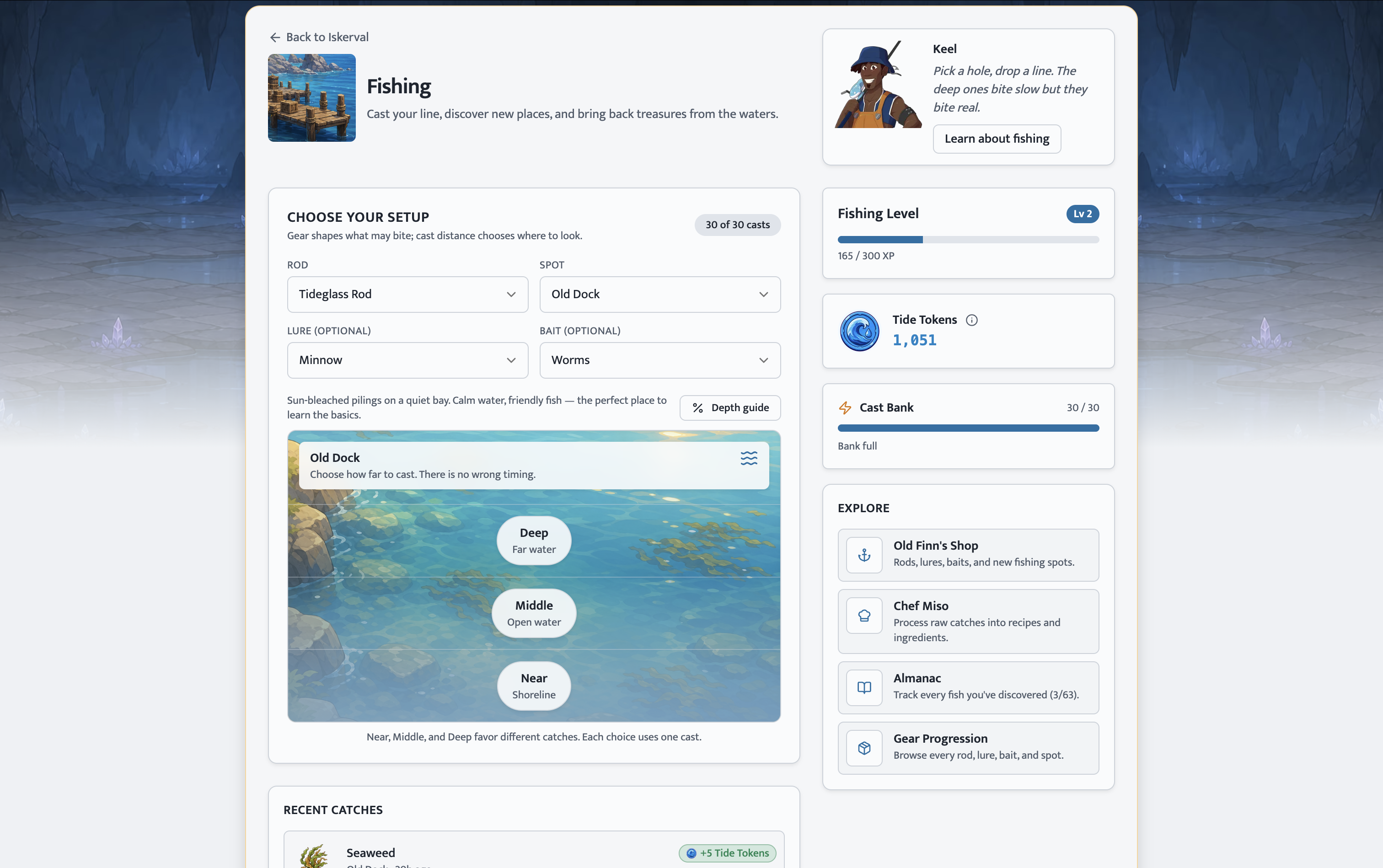Click the Old Dock banner title
The height and width of the screenshot is (868, 1383).
pyautogui.click(x=335, y=458)
